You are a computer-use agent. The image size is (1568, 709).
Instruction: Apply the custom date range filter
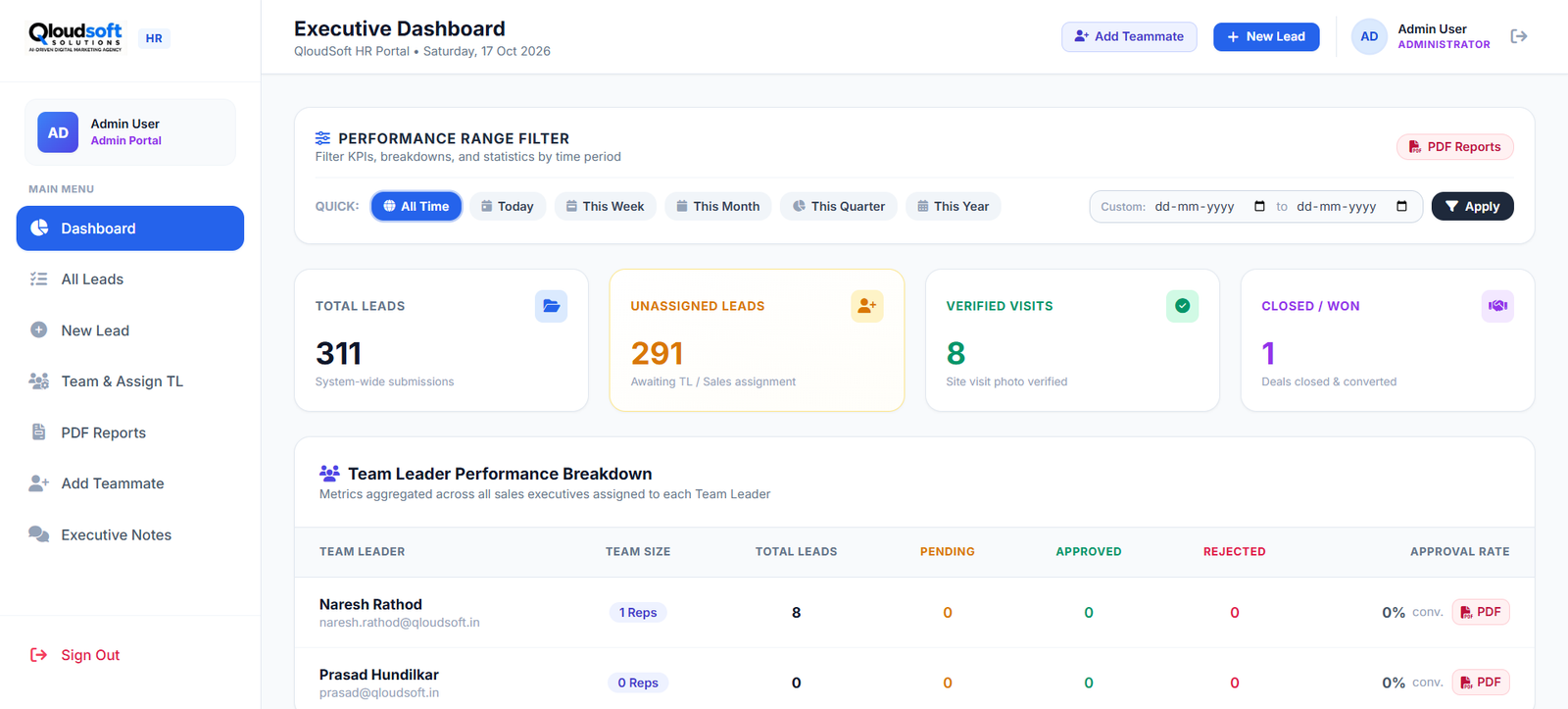click(x=1472, y=206)
